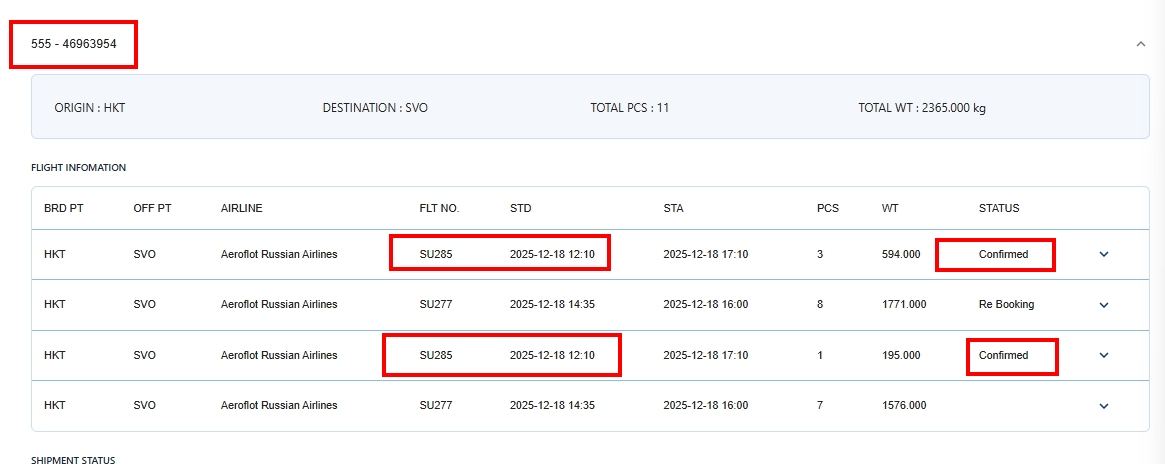
Task: Open the SHIPMENT STATUS section heading
Action: click(73, 459)
